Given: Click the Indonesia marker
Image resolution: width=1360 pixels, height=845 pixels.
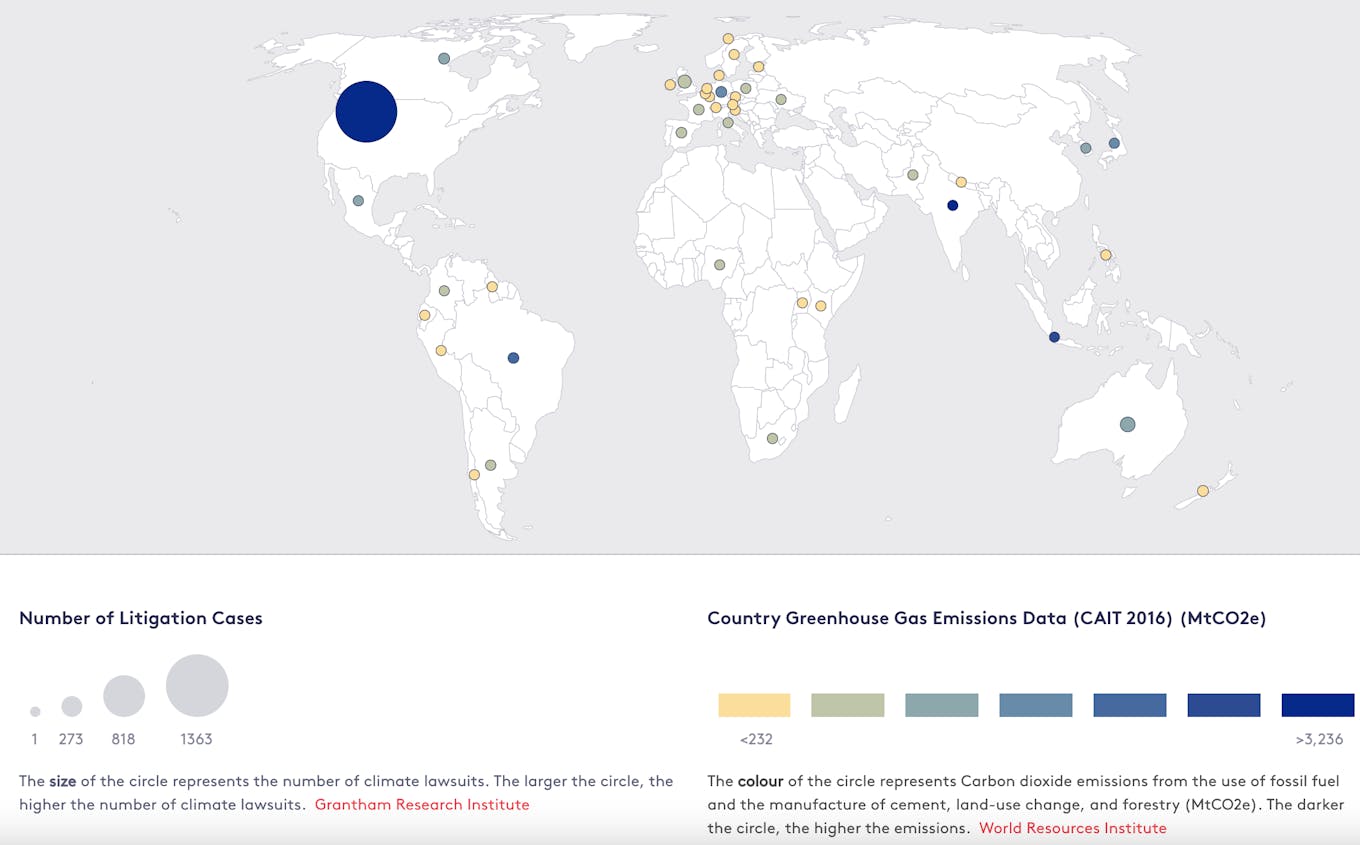Looking at the screenshot, I should (1054, 337).
